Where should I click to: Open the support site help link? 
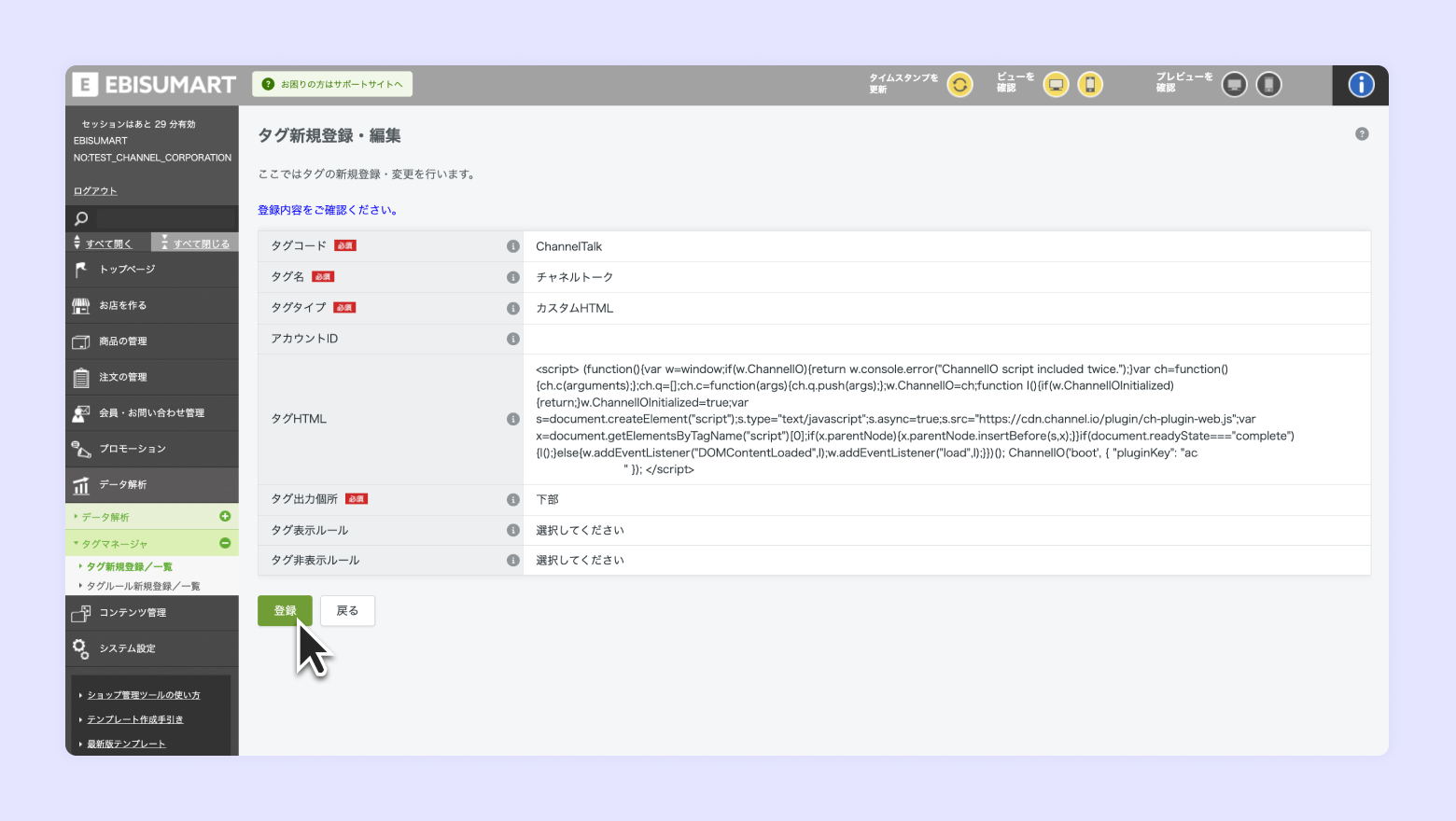(332, 84)
